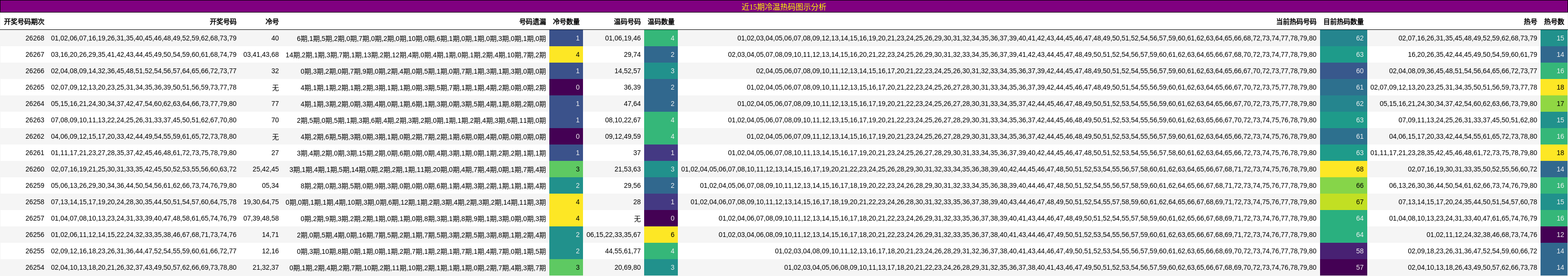The image size is (1568, 276).
Task: Click warm numbers cell 20,69,80
Action: click(628, 267)
